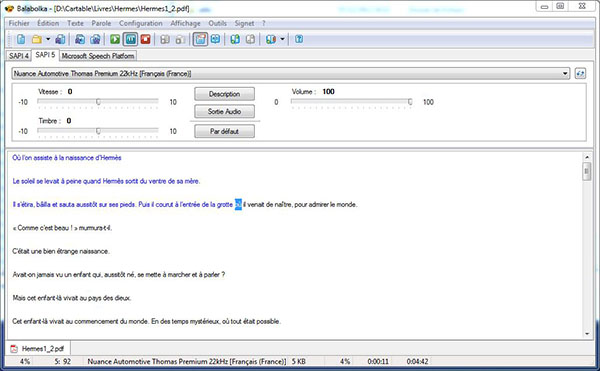Expand the recent files arrow beside folder icon
This screenshot has height=371, width=600.
tap(48, 39)
